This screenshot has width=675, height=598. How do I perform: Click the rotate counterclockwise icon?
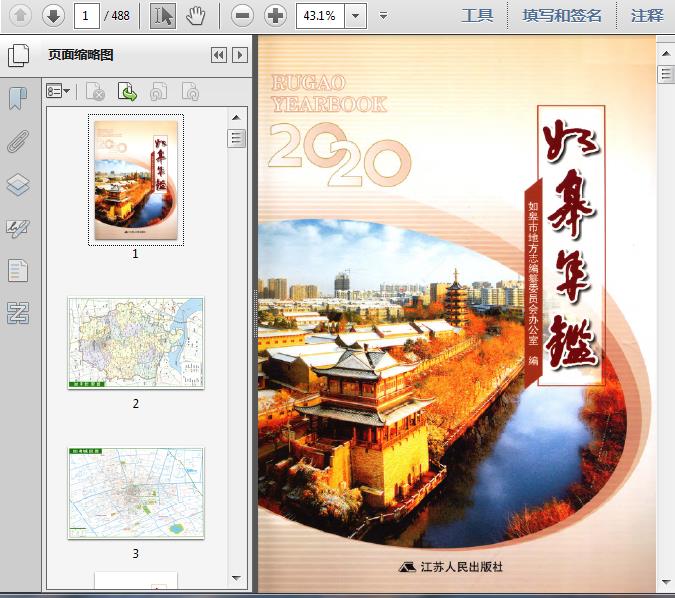[158, 91]
